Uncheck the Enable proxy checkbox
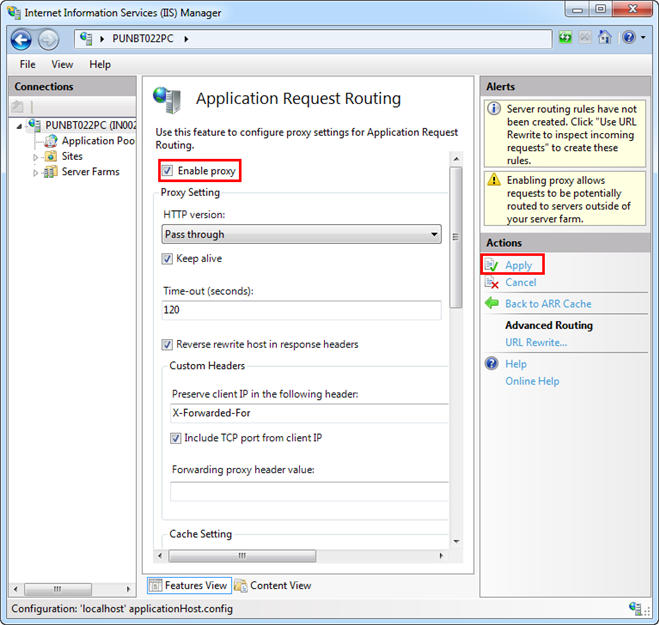Image resolution: width=659 pixels, height=625 pixels. point(167,171)
